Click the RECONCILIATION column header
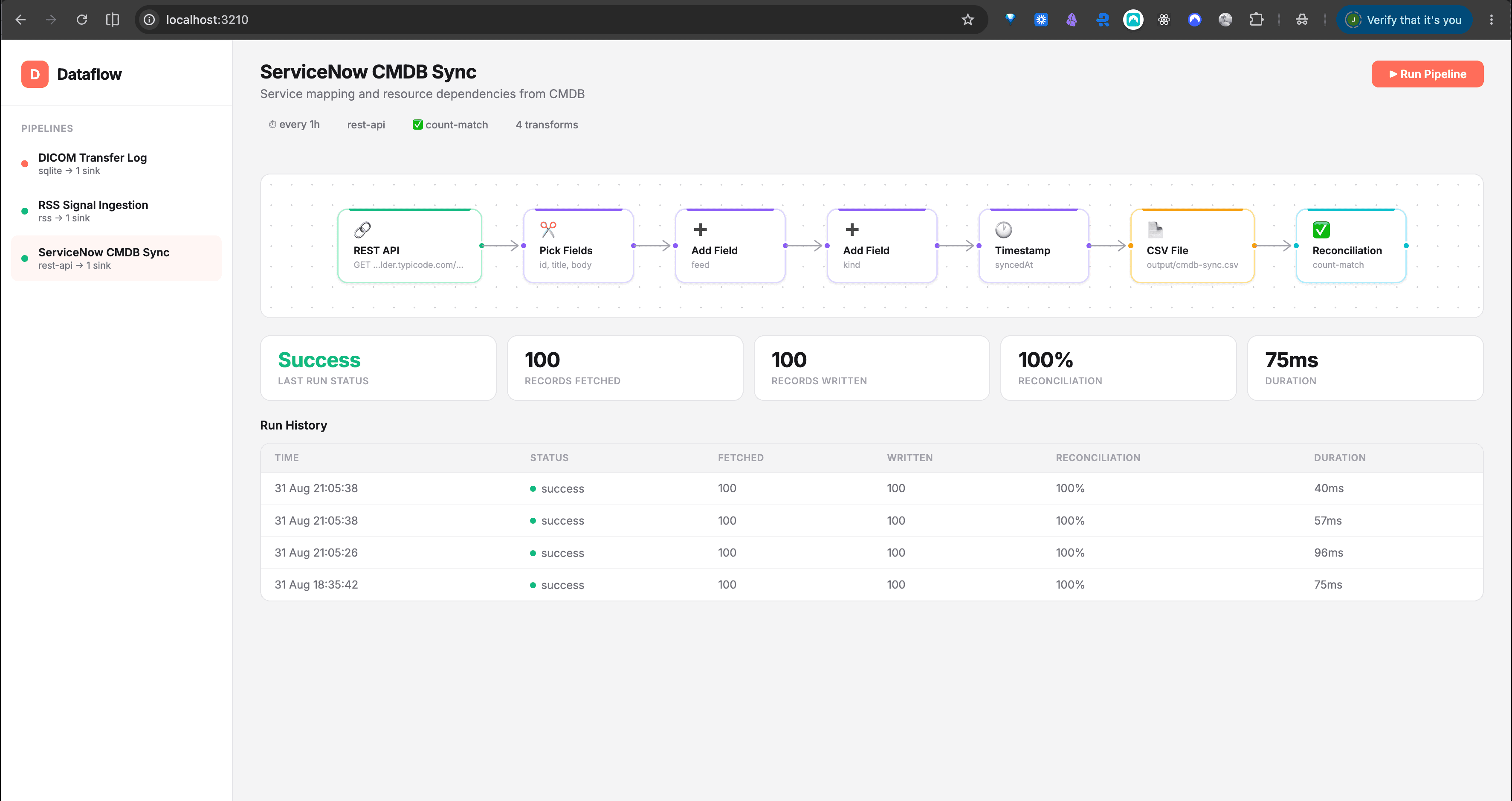The height and width of the screenshot is (801, 1512). 1098,458
